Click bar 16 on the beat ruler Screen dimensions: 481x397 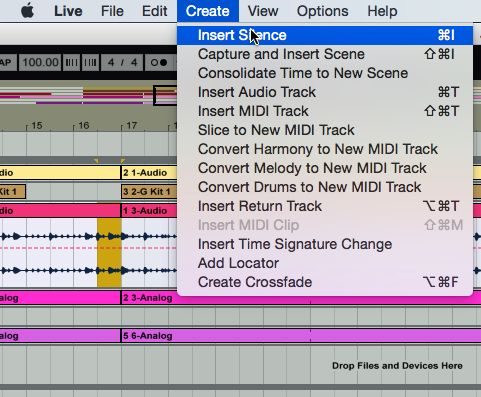[x=84, y=126]
